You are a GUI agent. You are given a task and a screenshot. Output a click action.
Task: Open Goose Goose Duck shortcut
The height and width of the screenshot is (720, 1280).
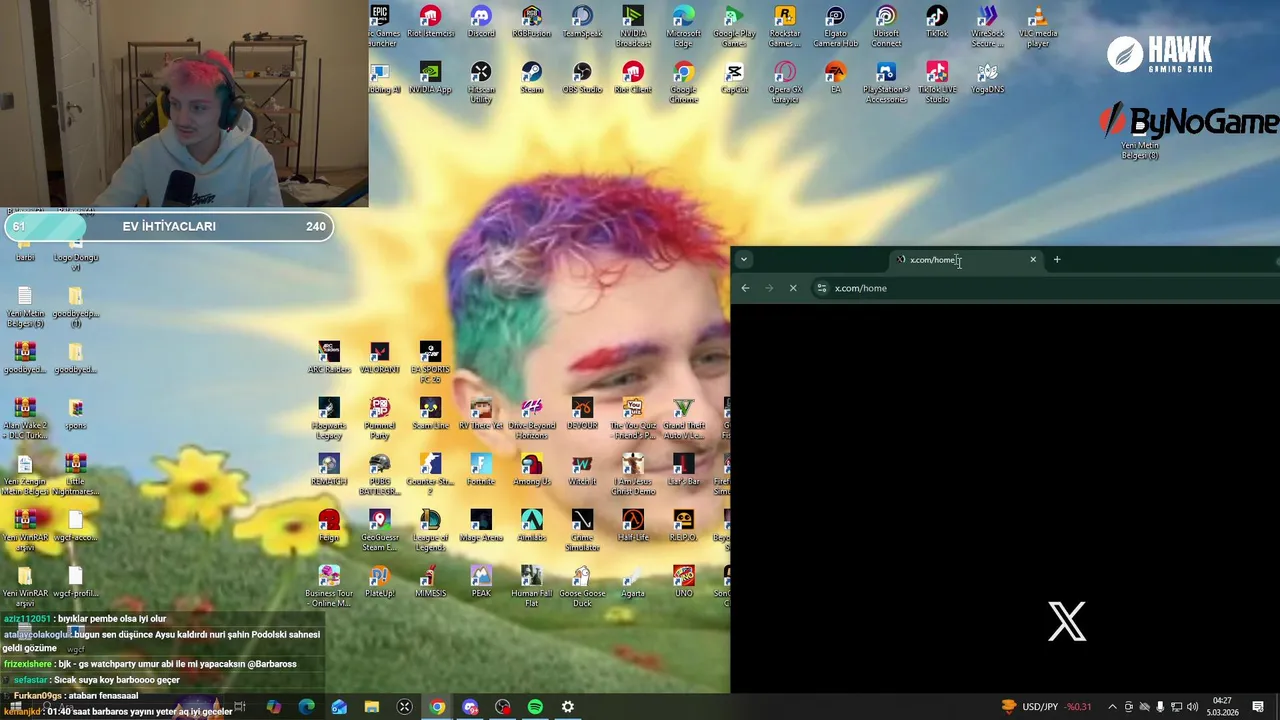tap(582, 587)
